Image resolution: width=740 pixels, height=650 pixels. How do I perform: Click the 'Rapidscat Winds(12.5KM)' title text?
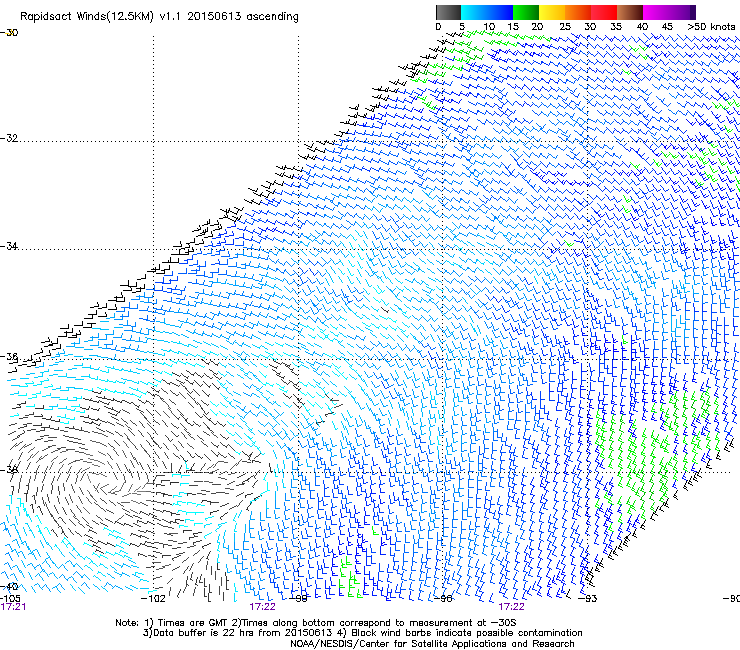87,17
